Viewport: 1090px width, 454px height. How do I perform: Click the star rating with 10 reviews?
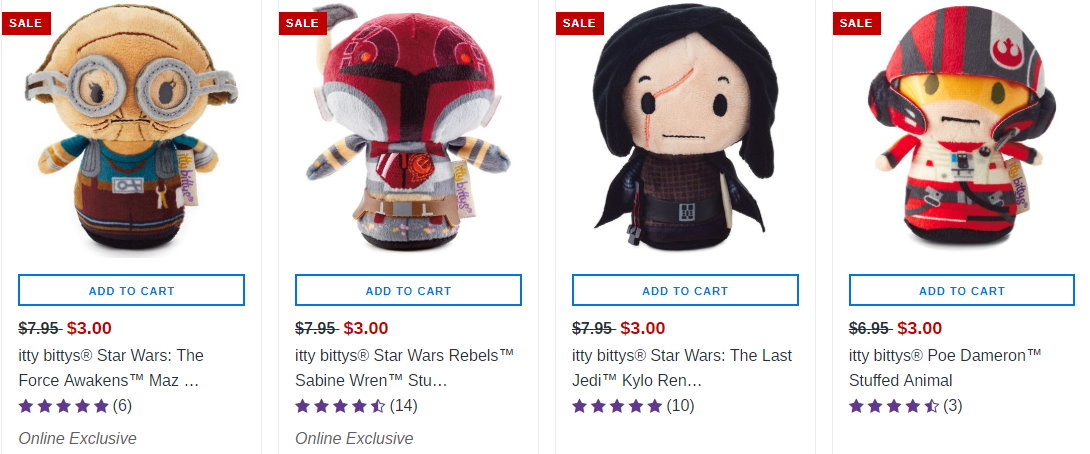click(x=618, y=406)
